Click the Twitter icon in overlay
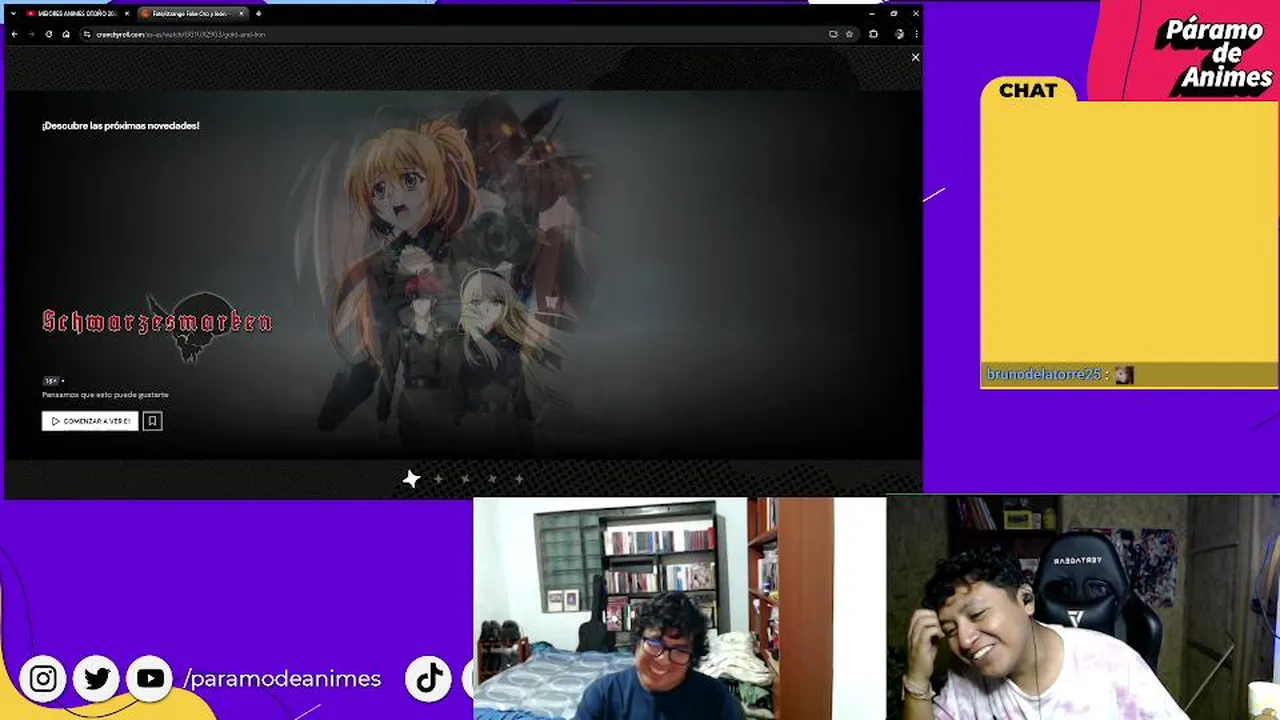 point(97,679)
